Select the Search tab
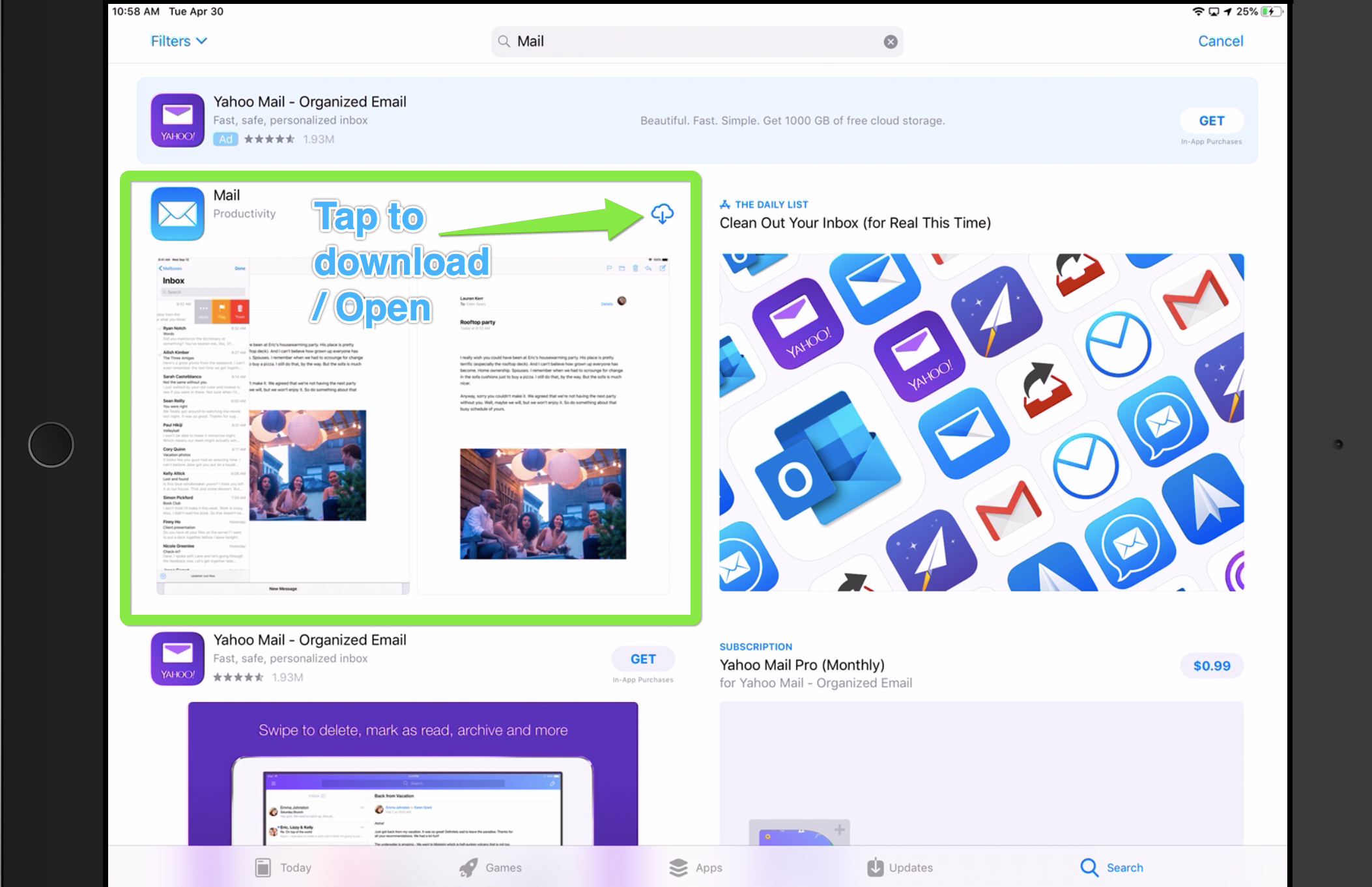The width and height of the screenshot is (1372, 887). point(1111,867)
